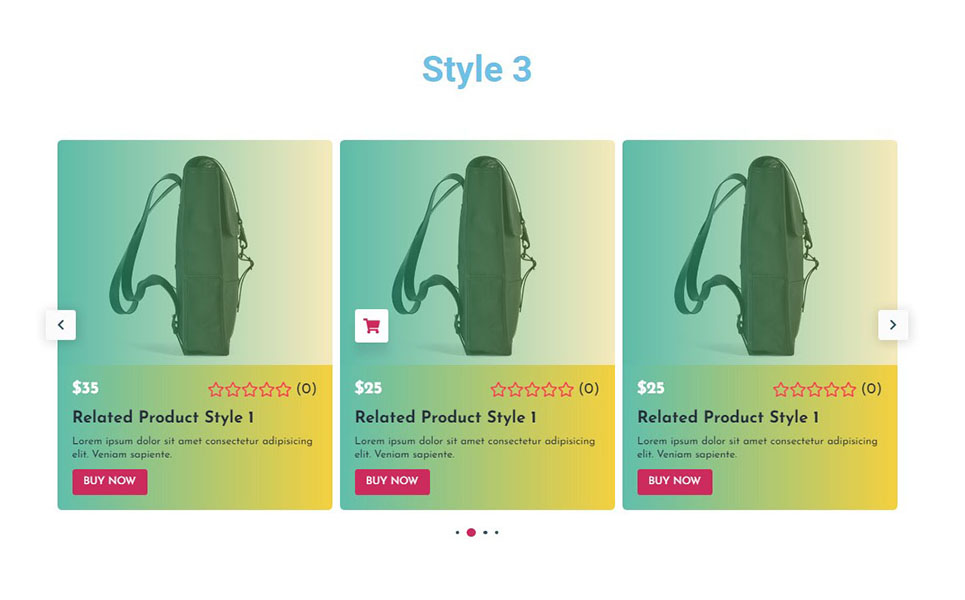The width and height of the screenshot is (965, 600).
Task: Open third card product title link
Action: 728,417
